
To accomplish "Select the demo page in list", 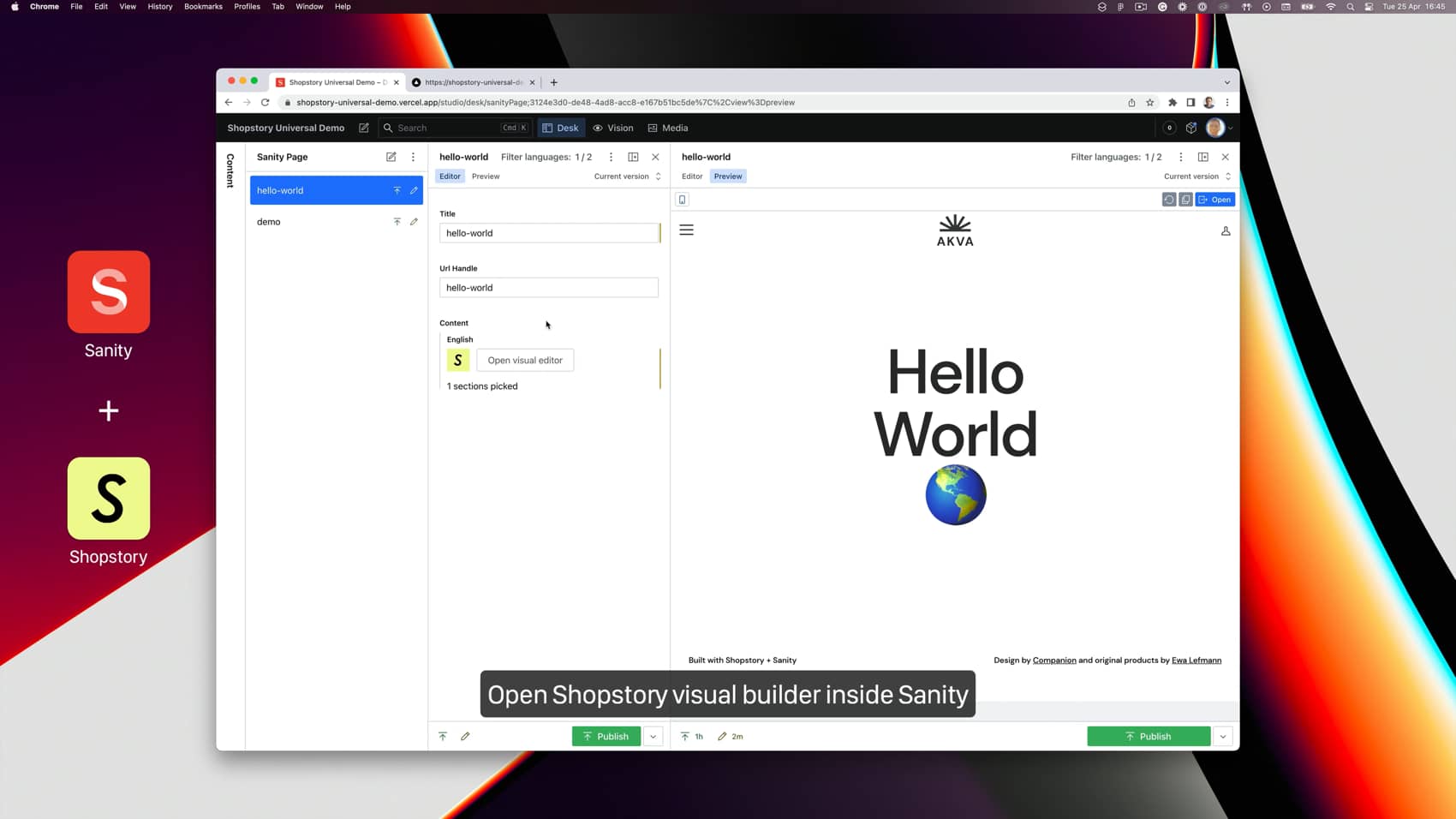I will point(337,222).
